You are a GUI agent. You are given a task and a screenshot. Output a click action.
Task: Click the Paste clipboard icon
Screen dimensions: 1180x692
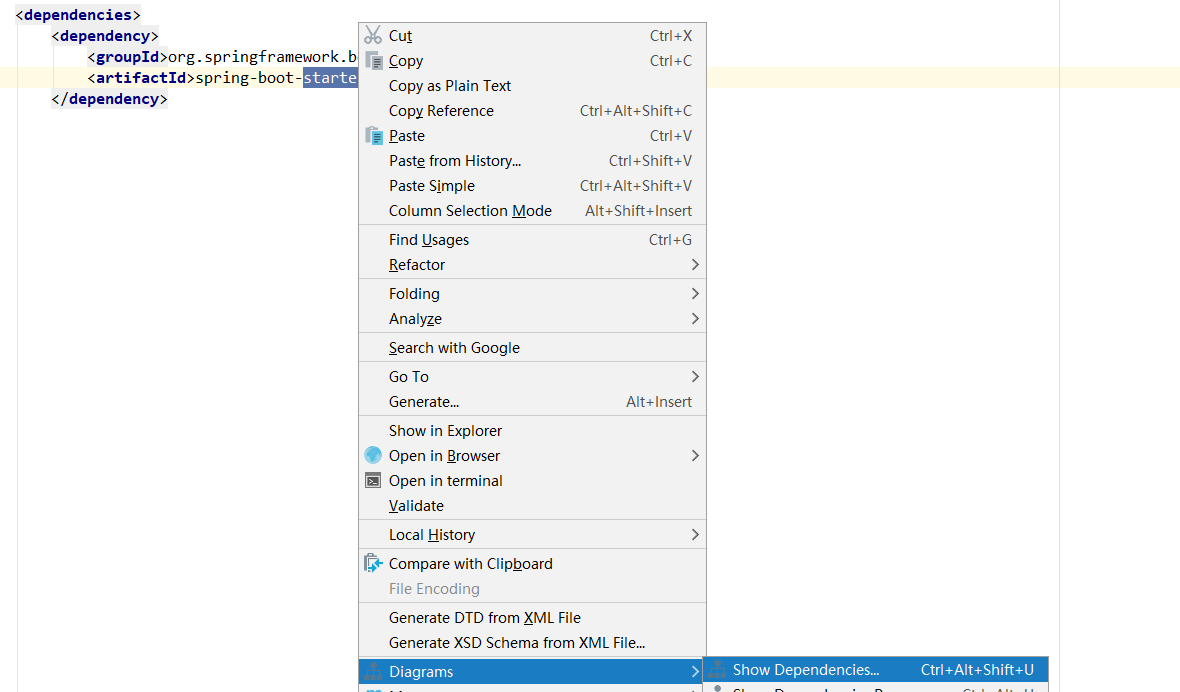pyautogui.click(x=374, y=136)
